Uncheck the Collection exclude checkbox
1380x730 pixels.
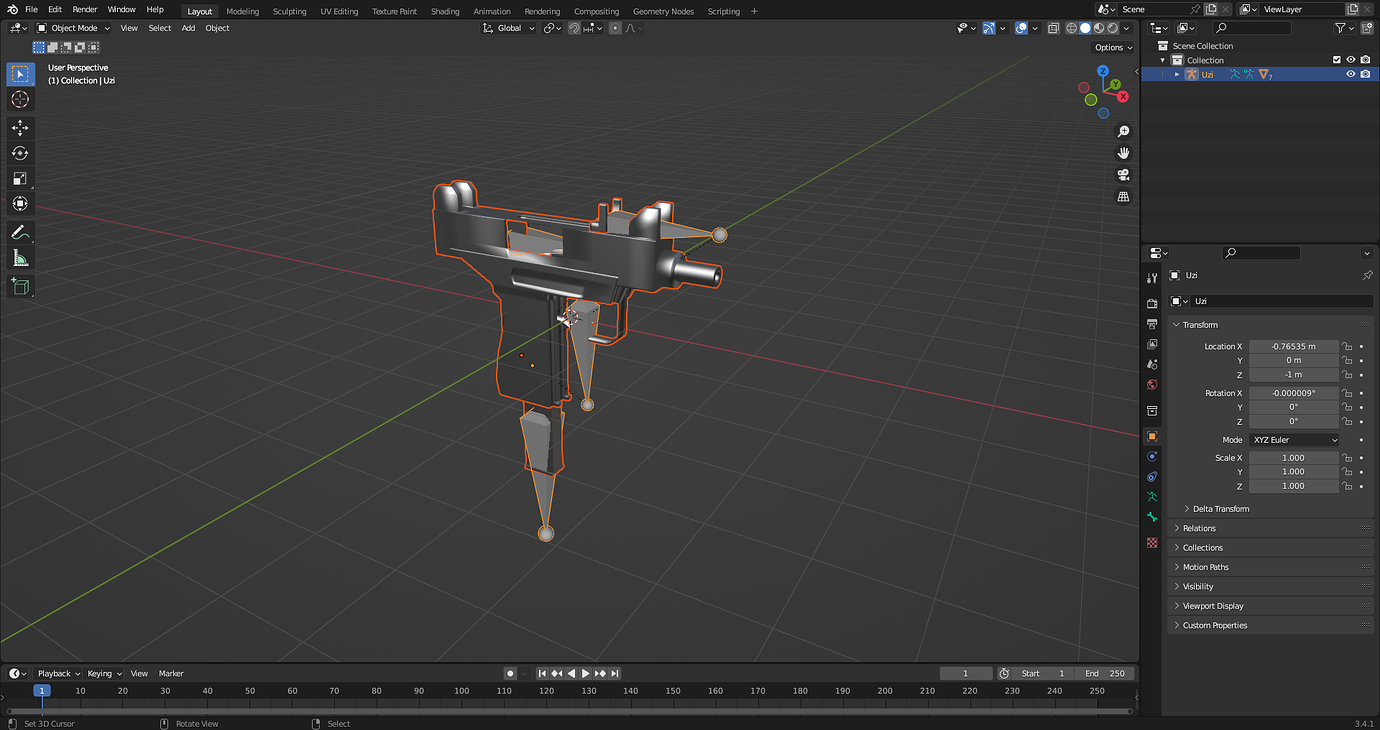pos(1337,60)
